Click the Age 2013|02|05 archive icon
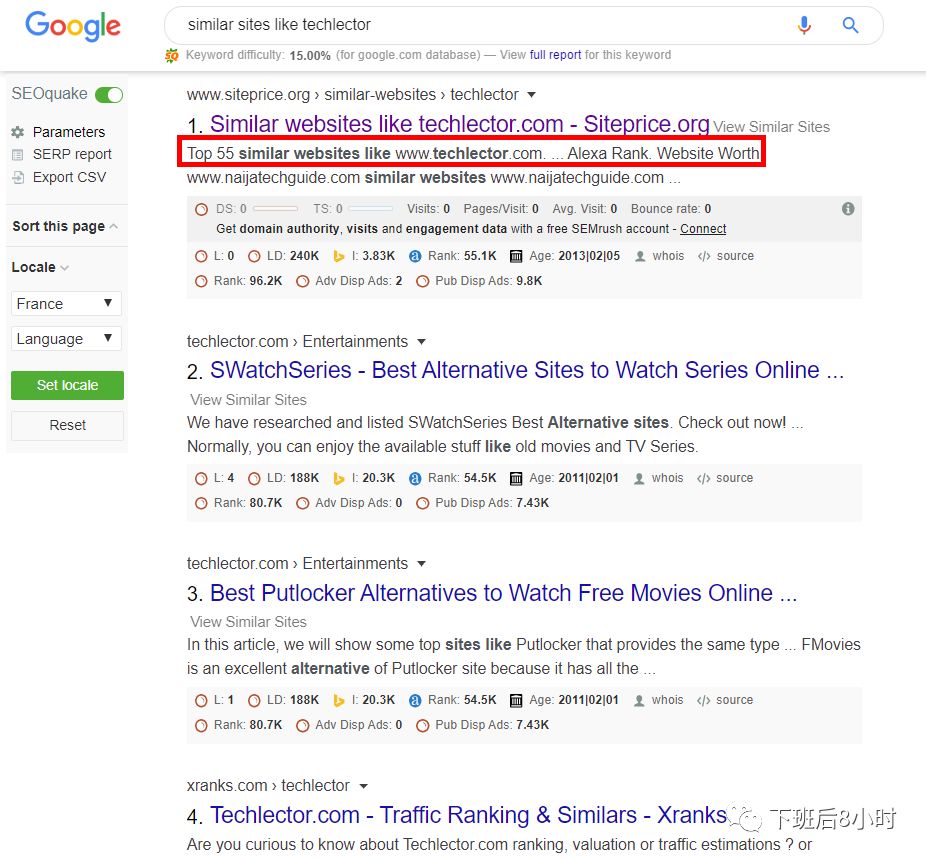The image size is (926, 859). [516, 256]
